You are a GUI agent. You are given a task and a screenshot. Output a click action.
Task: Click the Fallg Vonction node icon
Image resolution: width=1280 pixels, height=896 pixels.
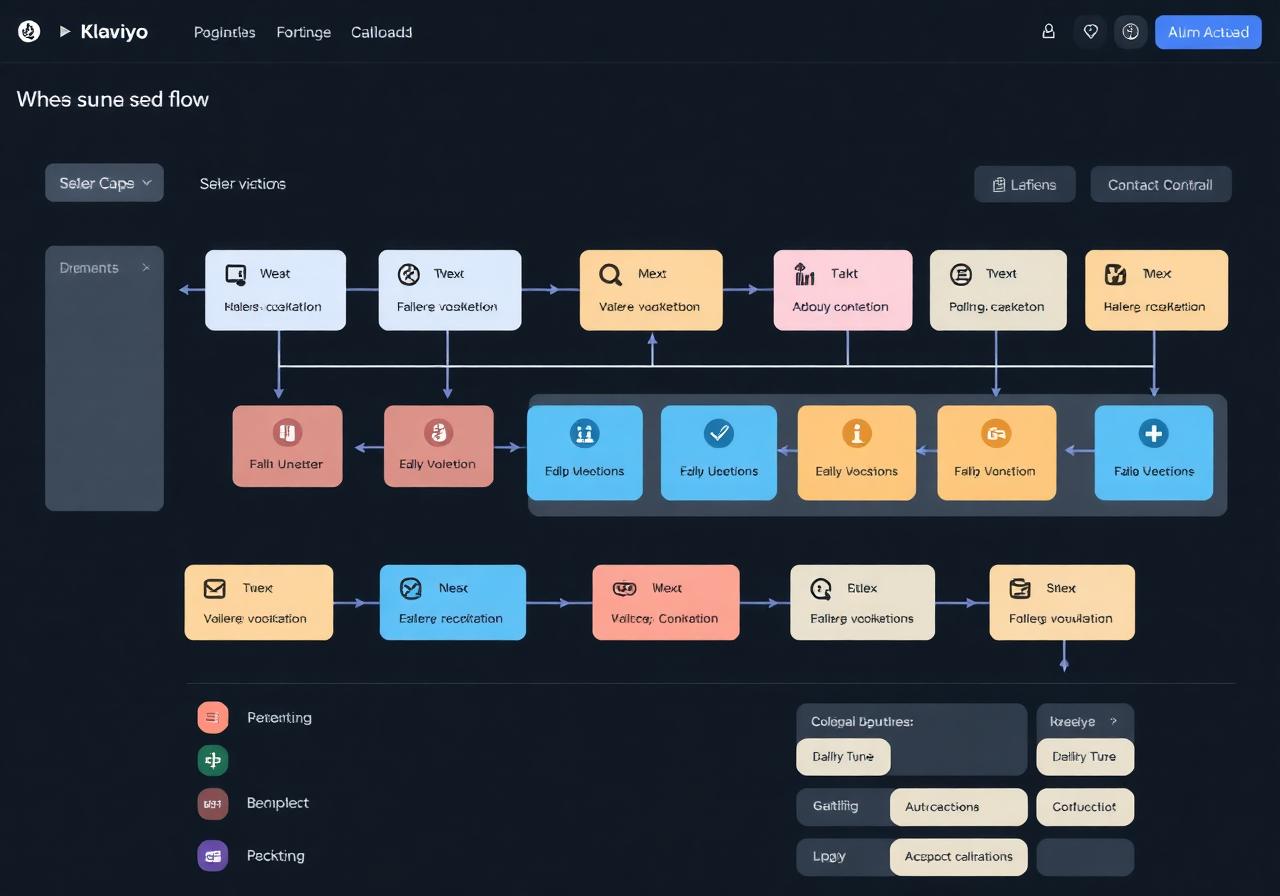(995, 433)
